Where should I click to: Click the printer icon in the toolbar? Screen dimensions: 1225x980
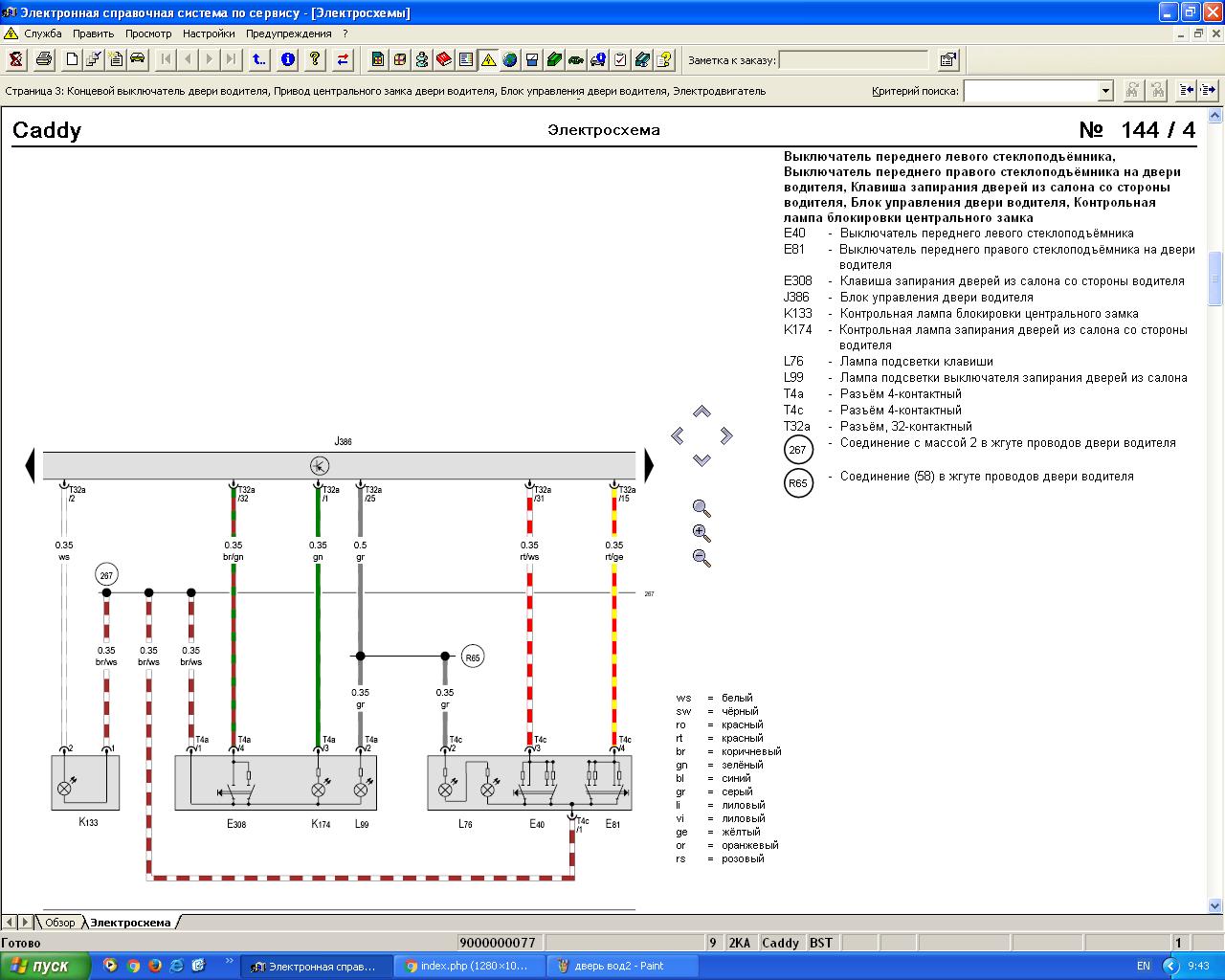coord(44,59)
